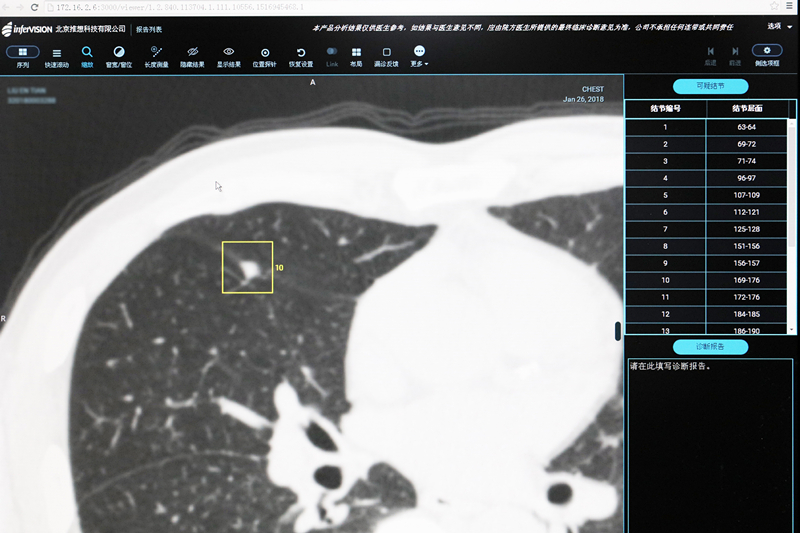Screen dimensions: 800x533
Task: Toggle the 序列 series panel switch
Action: click(23, 52)
